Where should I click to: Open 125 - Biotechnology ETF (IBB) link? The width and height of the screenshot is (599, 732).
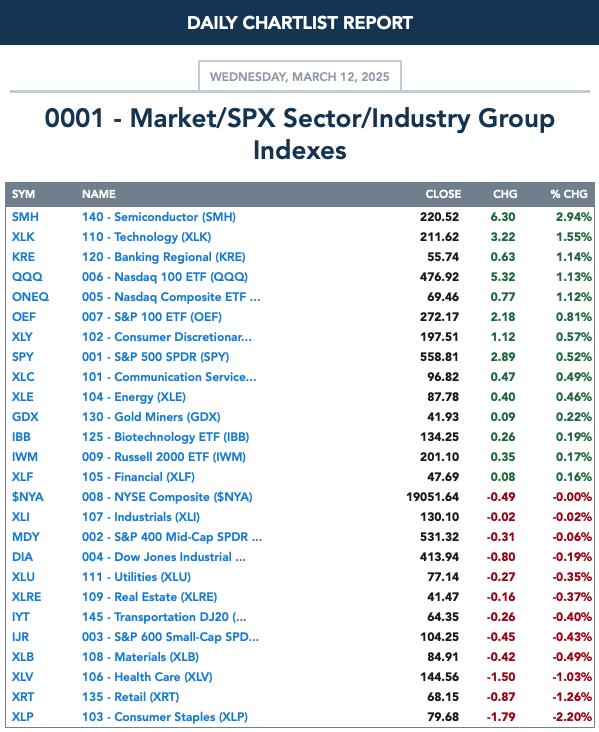tap(165, 437)
